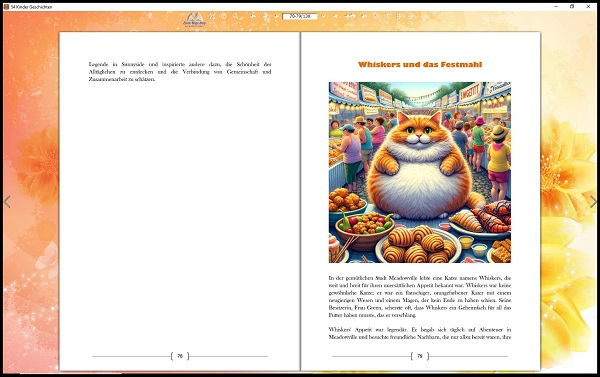This screenshot has width=600, height=377.
Task: Flip to previous page with left edge arrow
Action: click(7, 202)
